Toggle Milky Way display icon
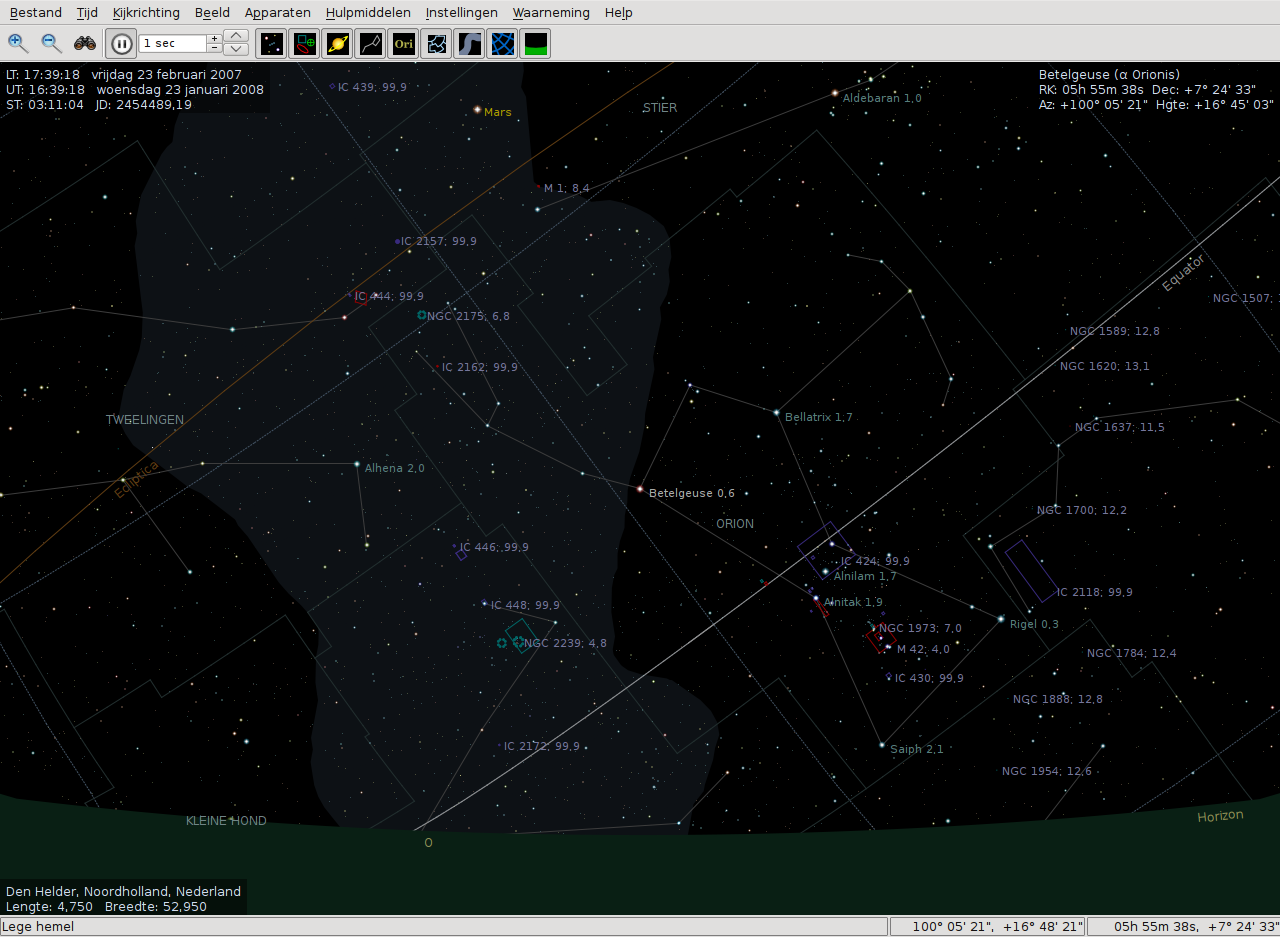 point(469,44)
